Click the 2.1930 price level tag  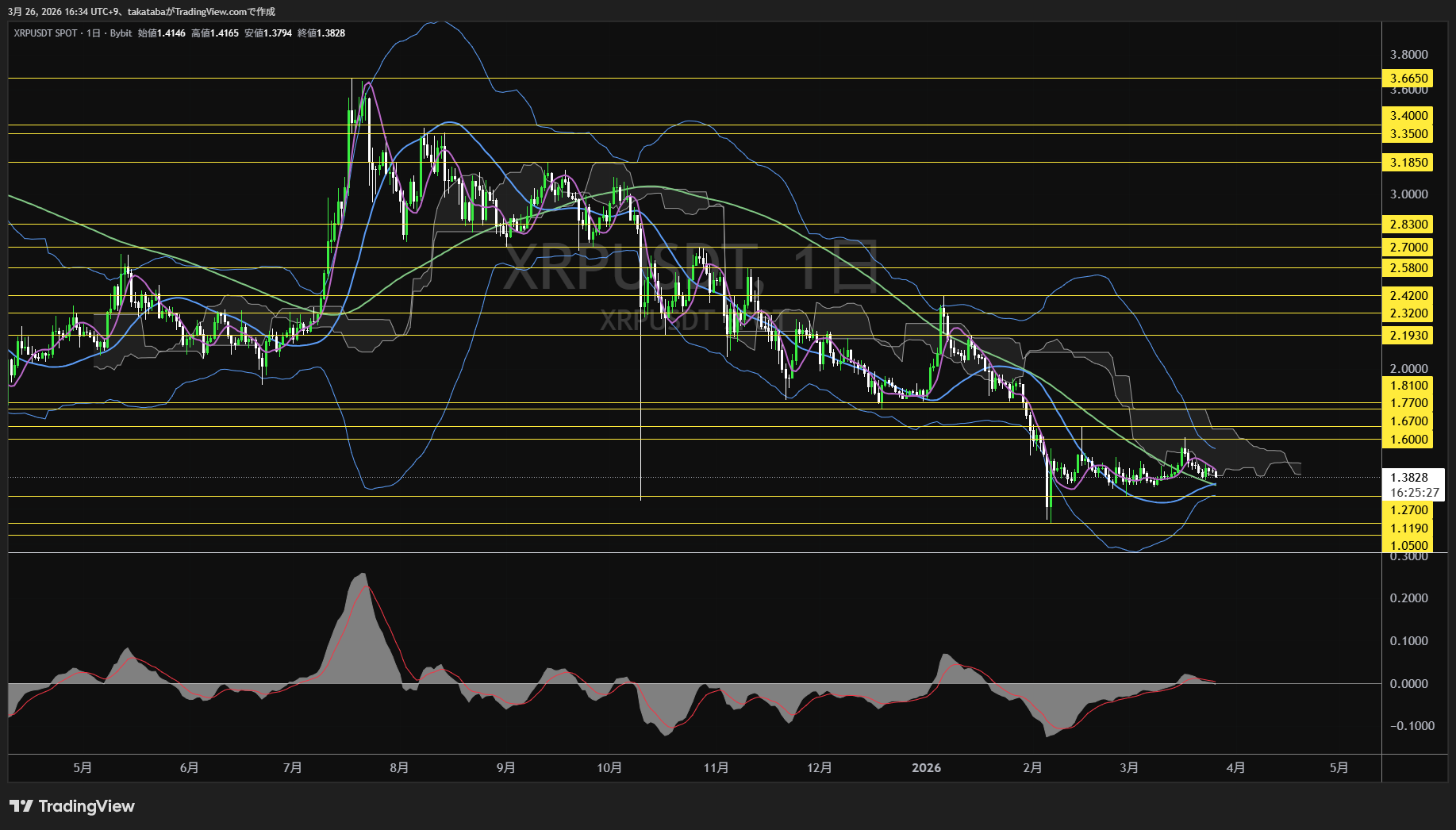coord(1408,336)
